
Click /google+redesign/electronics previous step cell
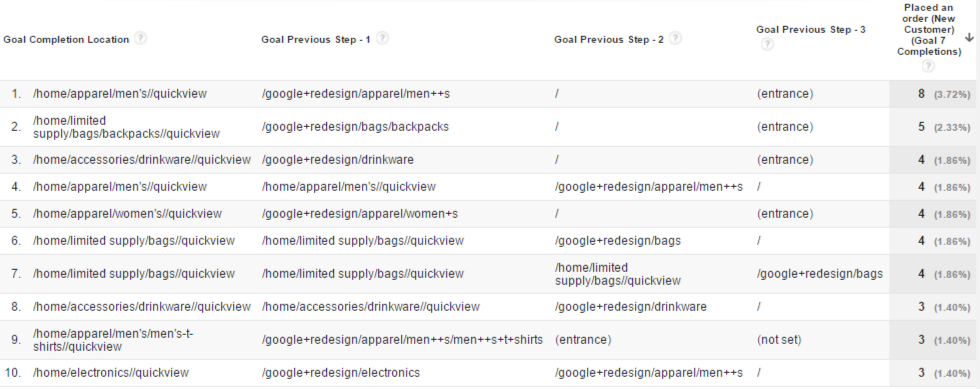pyautogui.click(x=341, y=373)
